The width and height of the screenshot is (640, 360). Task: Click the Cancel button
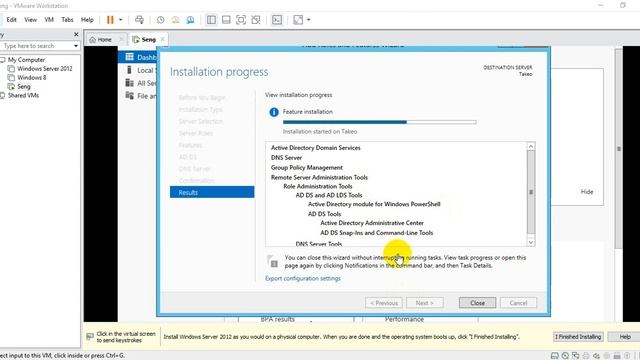518,303
